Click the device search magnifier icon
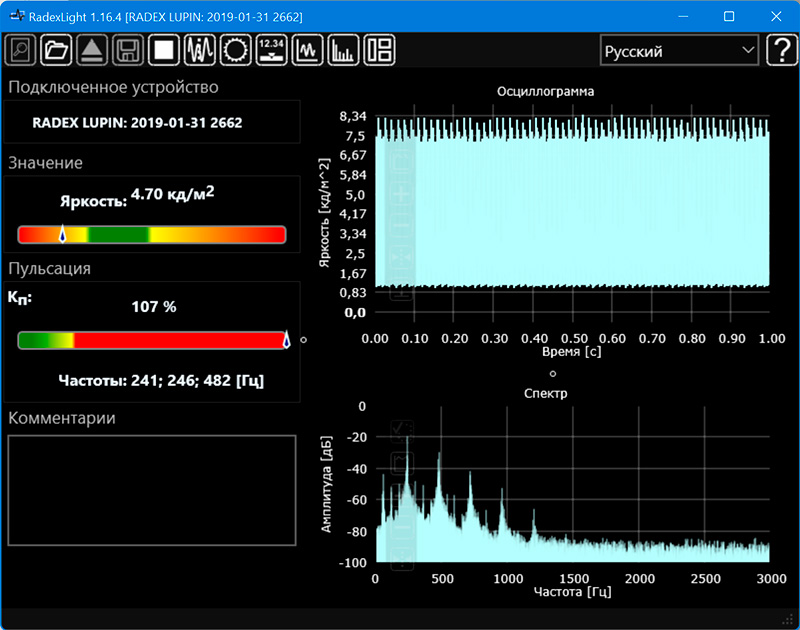 pos(21,50)
